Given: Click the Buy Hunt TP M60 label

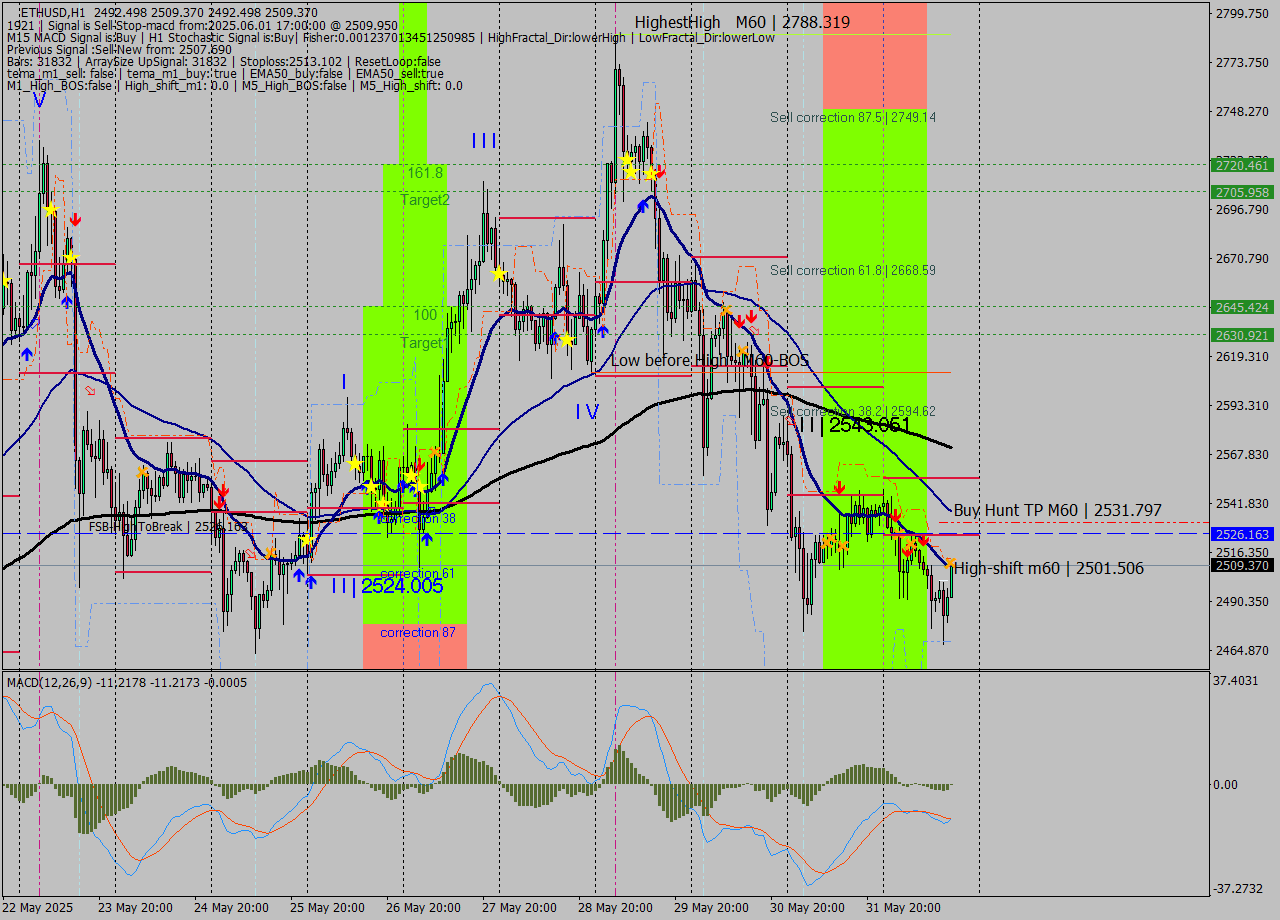Looking at the screenshot, I should pos(1057,510).
